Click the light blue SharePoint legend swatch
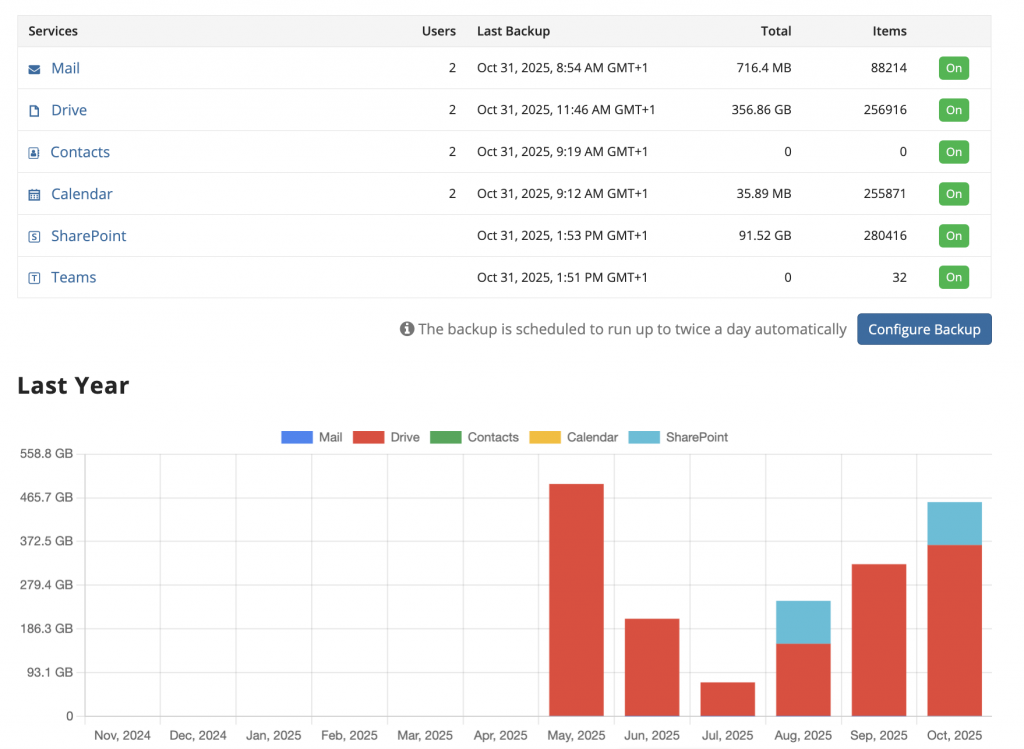Image resolution: width=1024 pixels, height=749 pixels. click(x=645, y=437)
